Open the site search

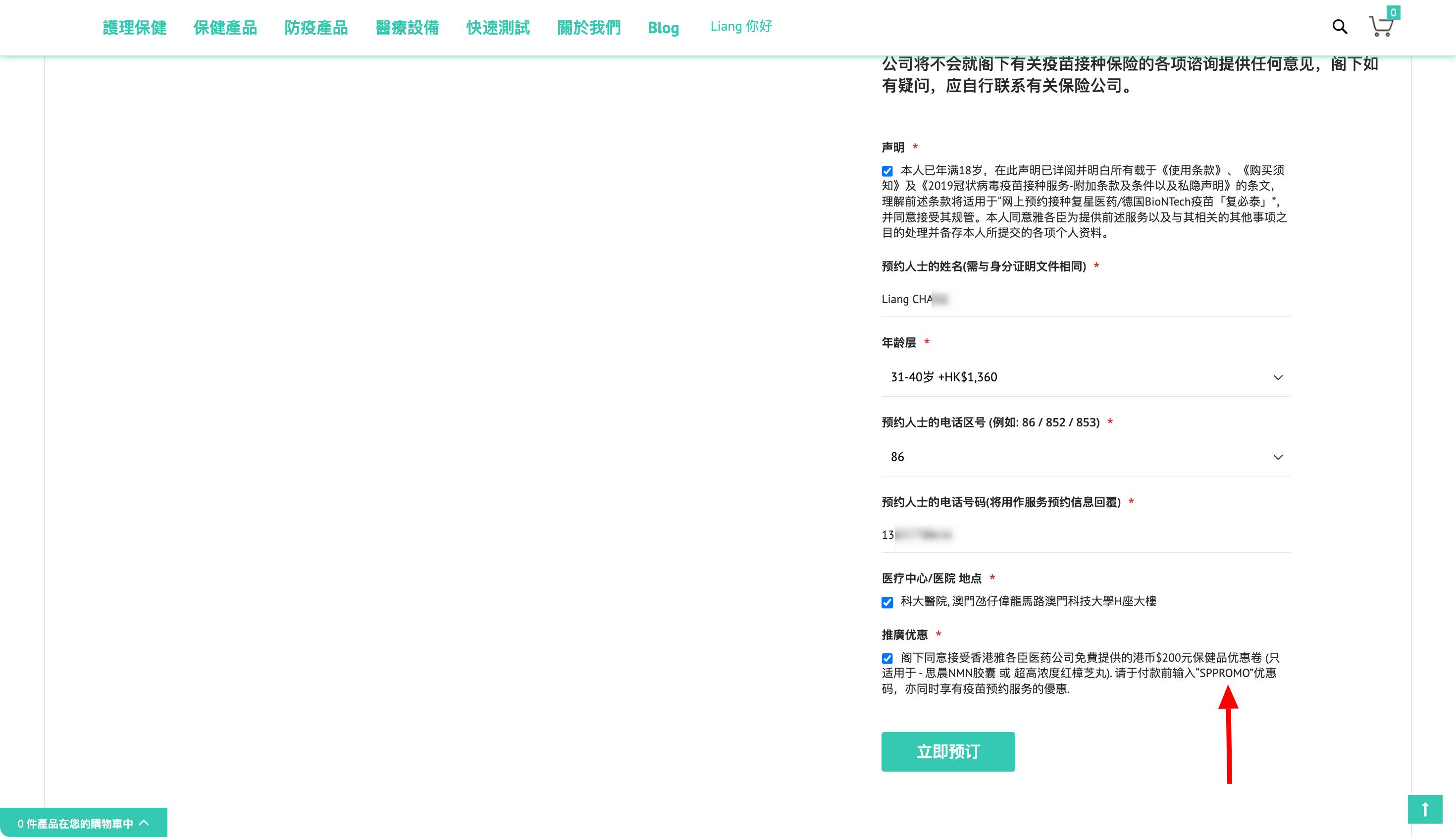1339,27
